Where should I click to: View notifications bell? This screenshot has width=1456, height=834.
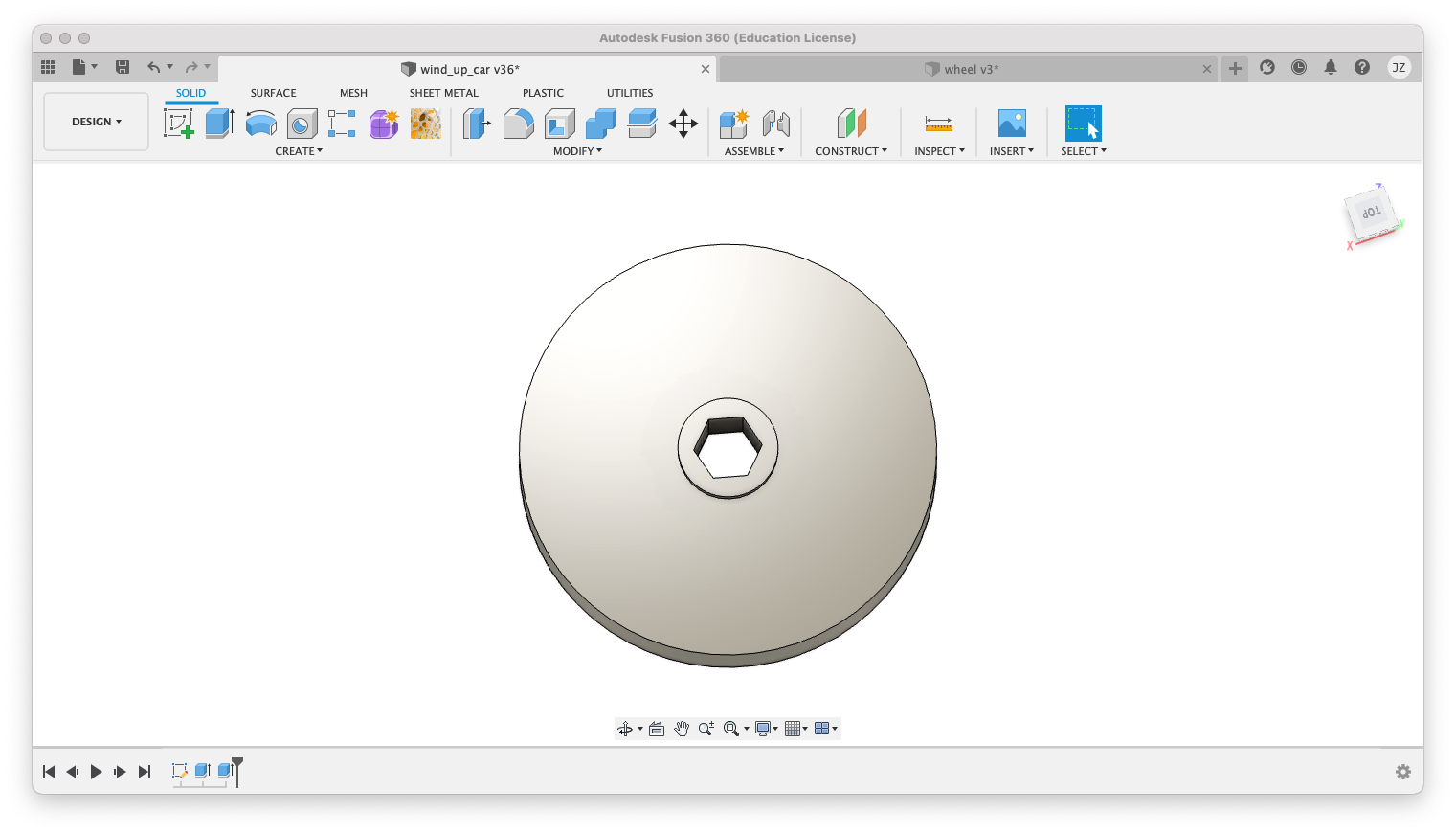pyautogui.click(x=1331, y=67)
